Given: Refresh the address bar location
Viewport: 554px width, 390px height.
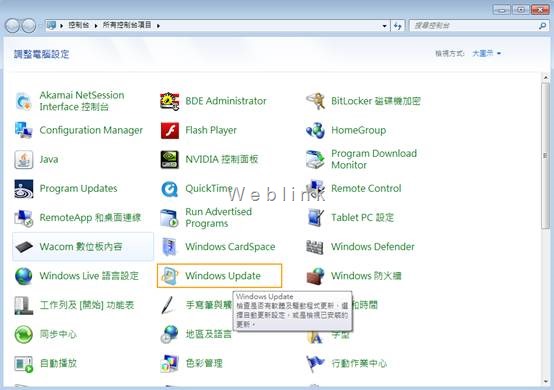Looking at the screenshot, I should (397, 26).
